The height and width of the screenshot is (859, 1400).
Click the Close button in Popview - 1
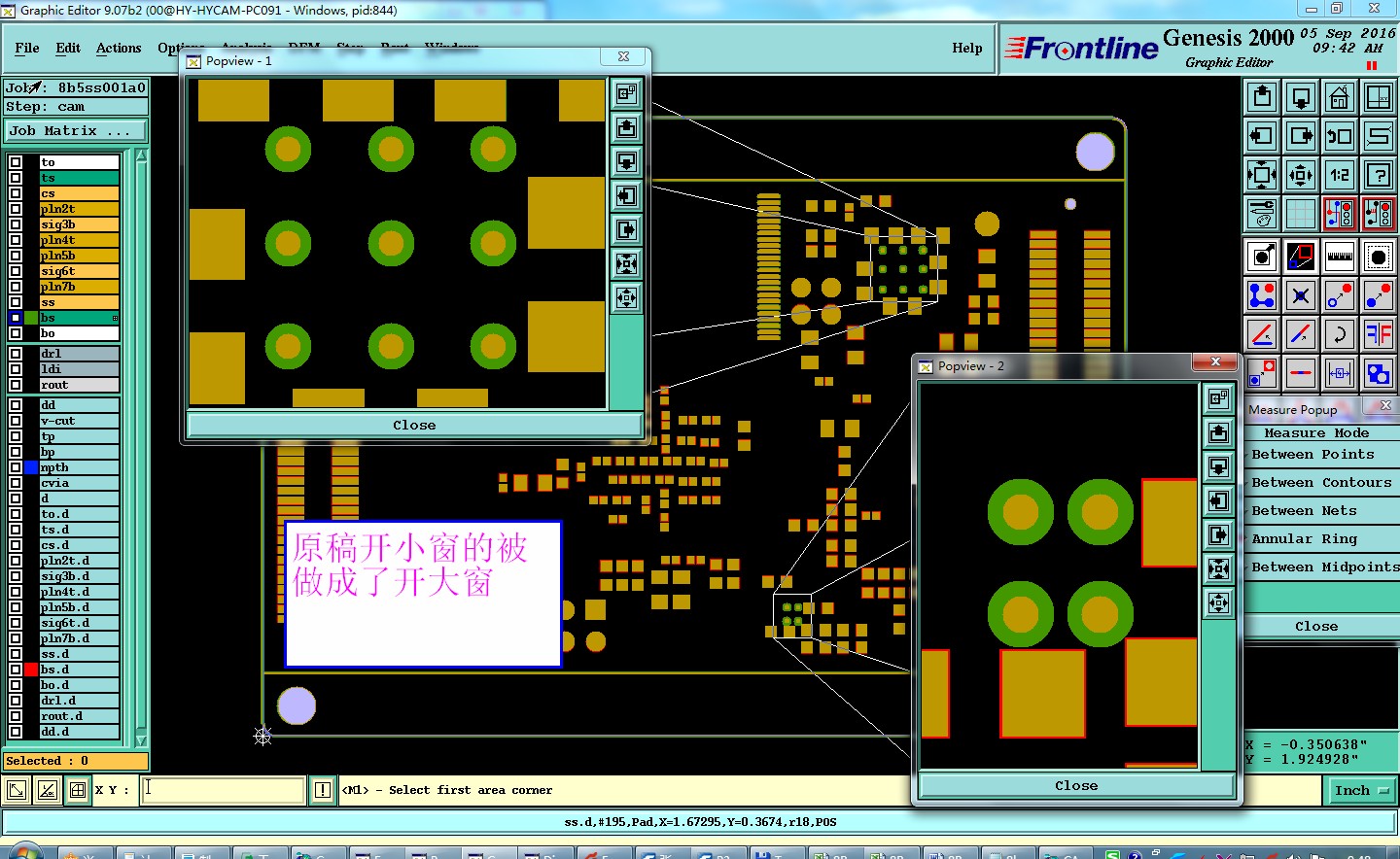click(x=414, y=425)
